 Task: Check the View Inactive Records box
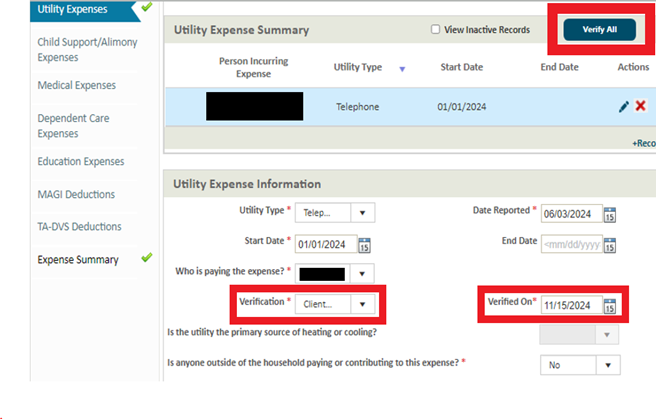click(436, 29)
